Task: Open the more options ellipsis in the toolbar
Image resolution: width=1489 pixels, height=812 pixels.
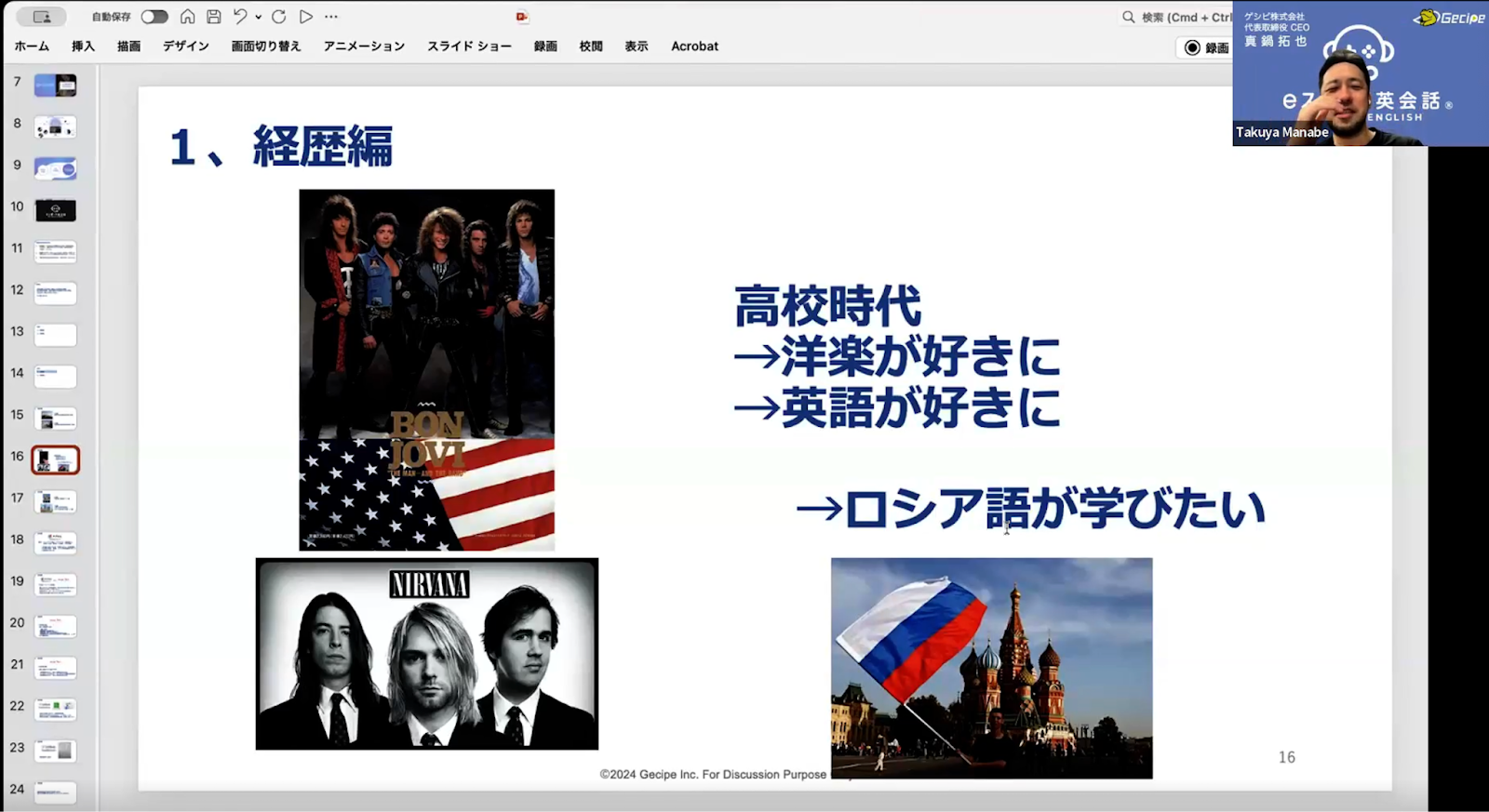Action: (331, 17)
